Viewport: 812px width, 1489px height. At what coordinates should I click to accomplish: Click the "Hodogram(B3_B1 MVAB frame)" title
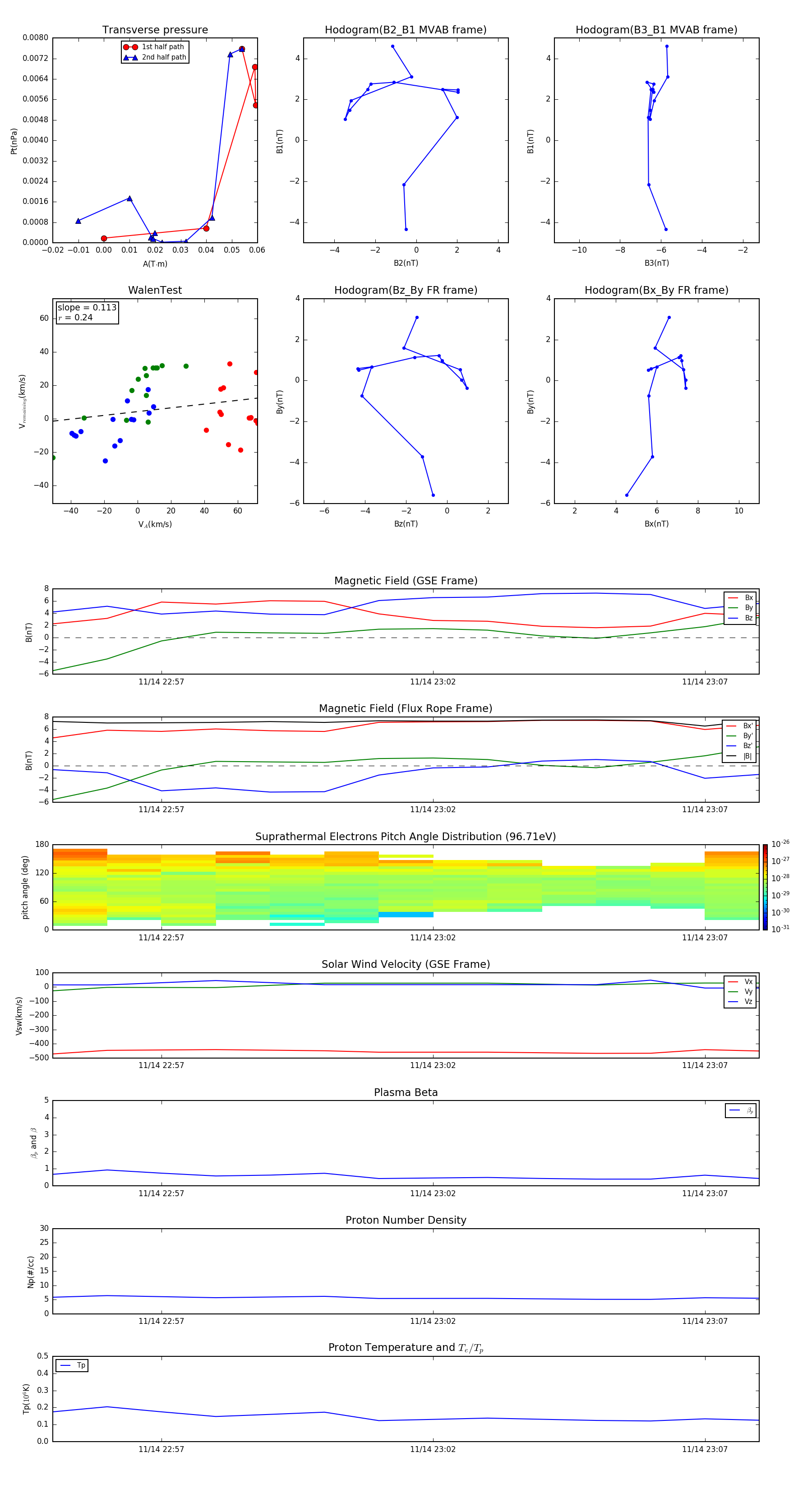(x=656, y=30)
